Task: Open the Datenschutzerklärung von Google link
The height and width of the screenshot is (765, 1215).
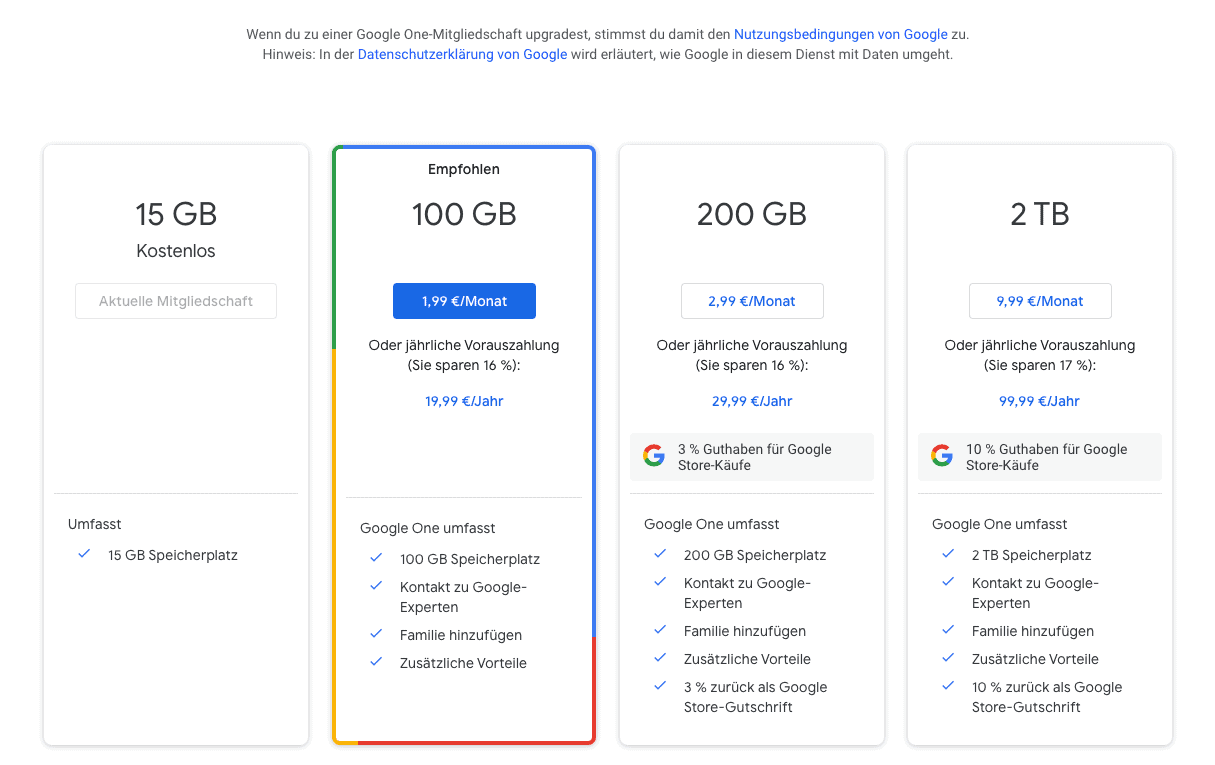Action: [x=462, y=54]
